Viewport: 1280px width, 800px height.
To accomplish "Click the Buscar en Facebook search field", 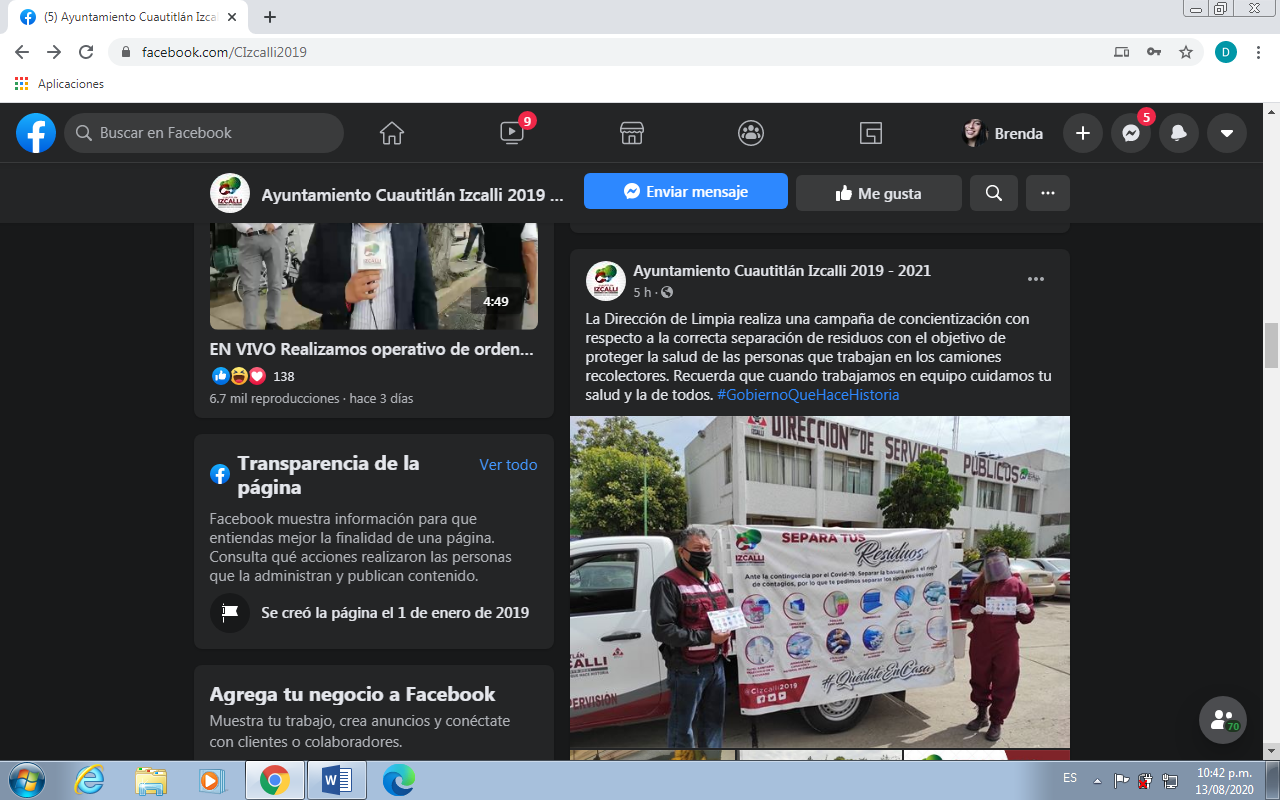I will point(204,133).
